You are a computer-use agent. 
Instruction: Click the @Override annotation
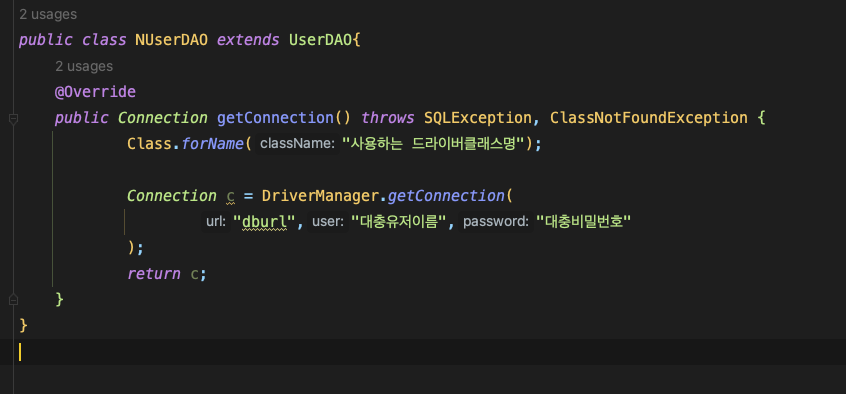[95, 92]
